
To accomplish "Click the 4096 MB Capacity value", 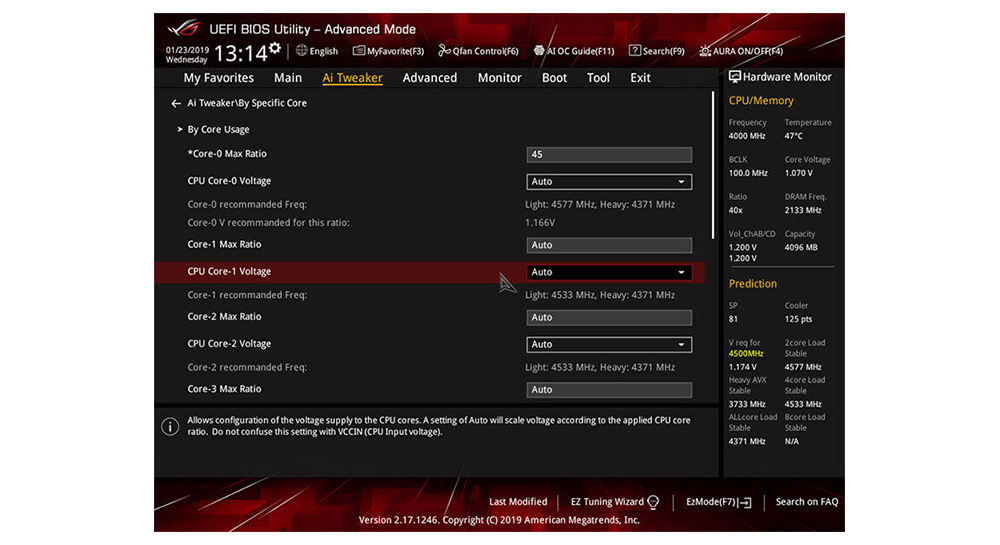I will pos(801,247).
